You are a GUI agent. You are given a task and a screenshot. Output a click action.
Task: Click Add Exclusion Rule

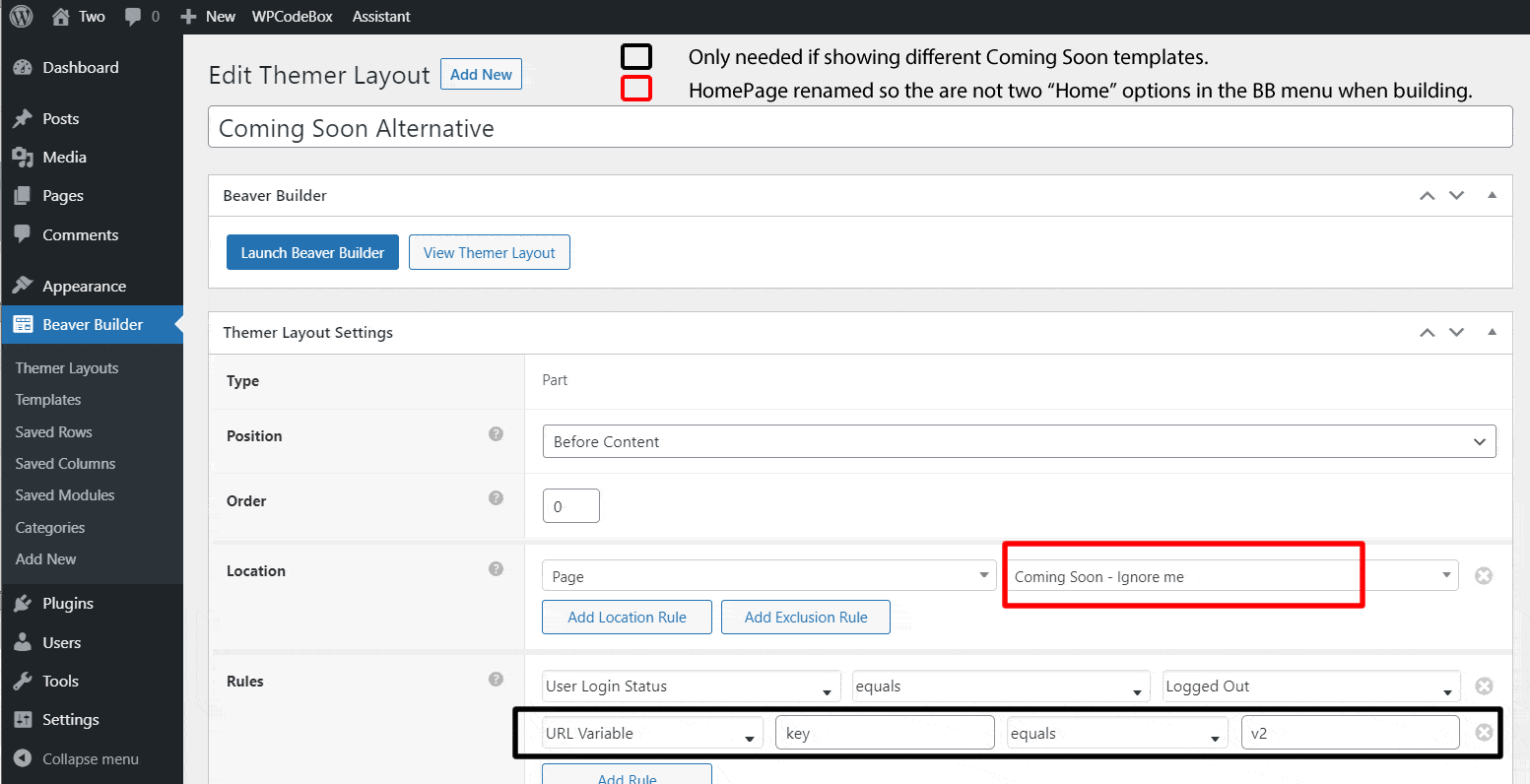pos(806,617)
